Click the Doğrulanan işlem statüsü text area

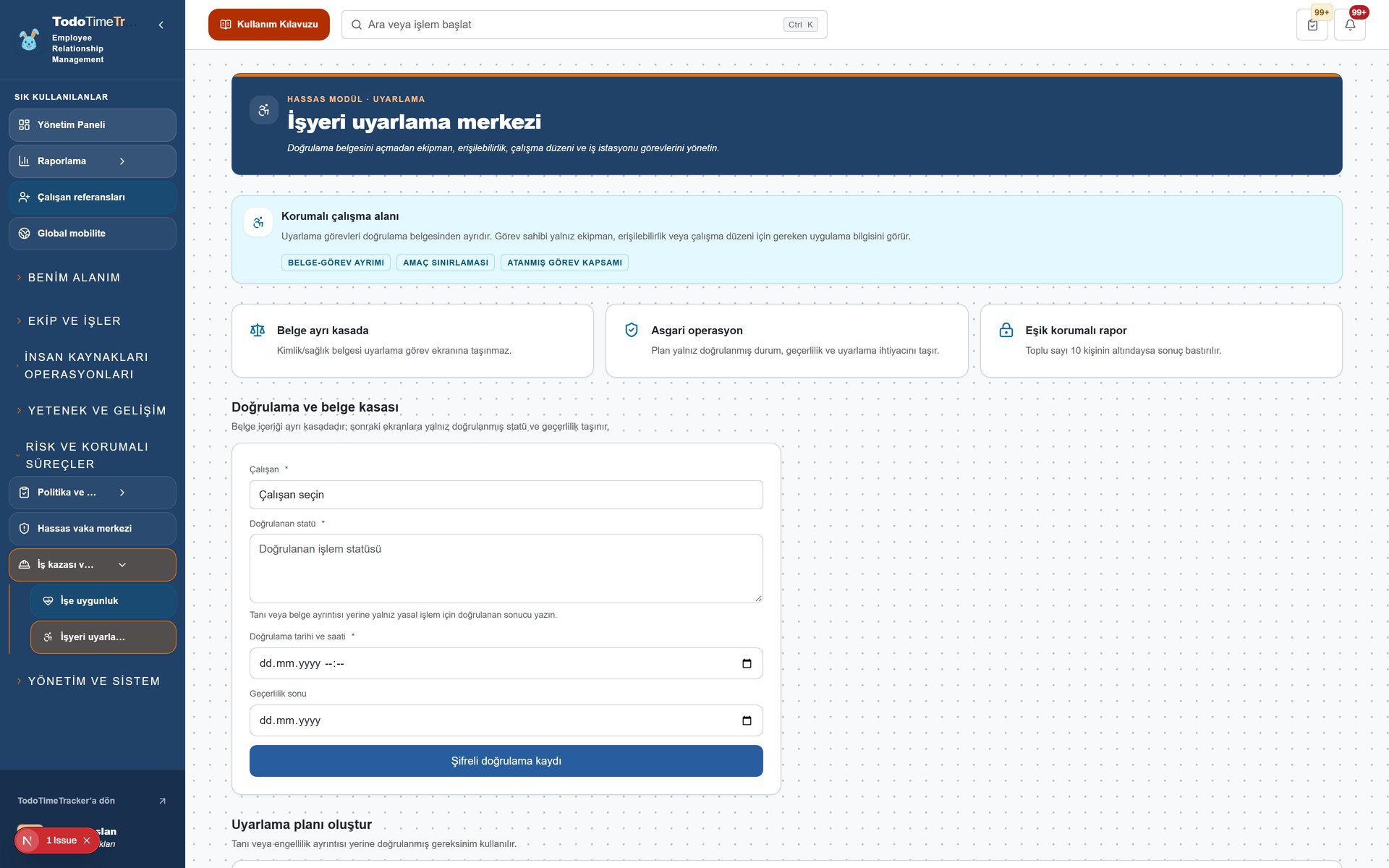[x=506, y=569]
